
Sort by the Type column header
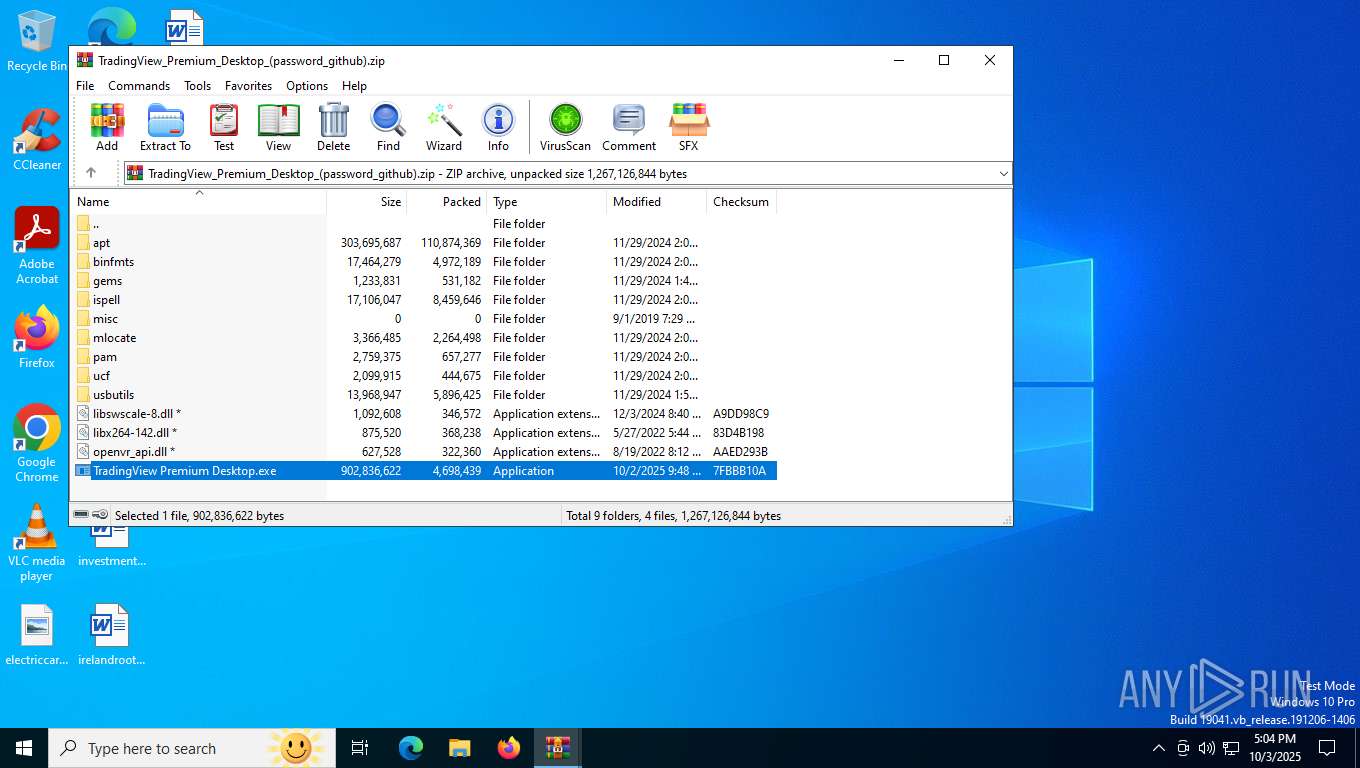coord(546,202)
